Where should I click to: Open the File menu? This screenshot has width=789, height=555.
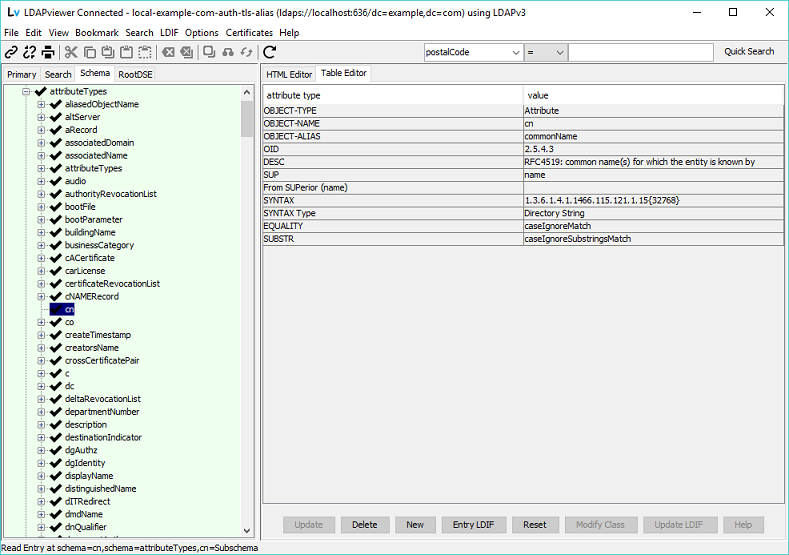click(x=11, y=33)
